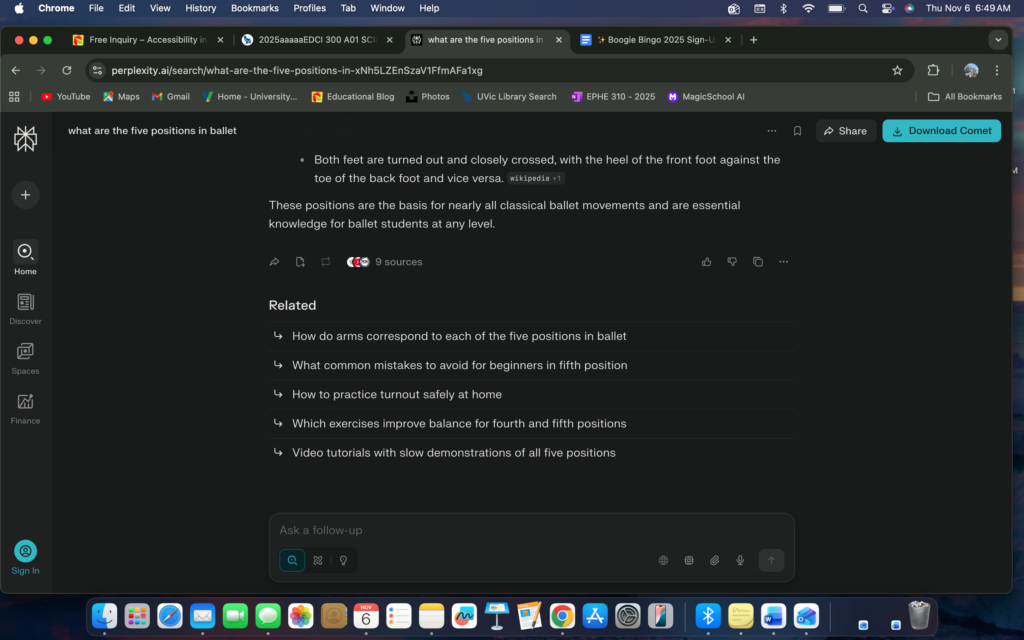This screenshot has width=1024, height=640.
Task: Click the attach file paperclip icon
Action: pyautogui.click(x=715, y=561)
